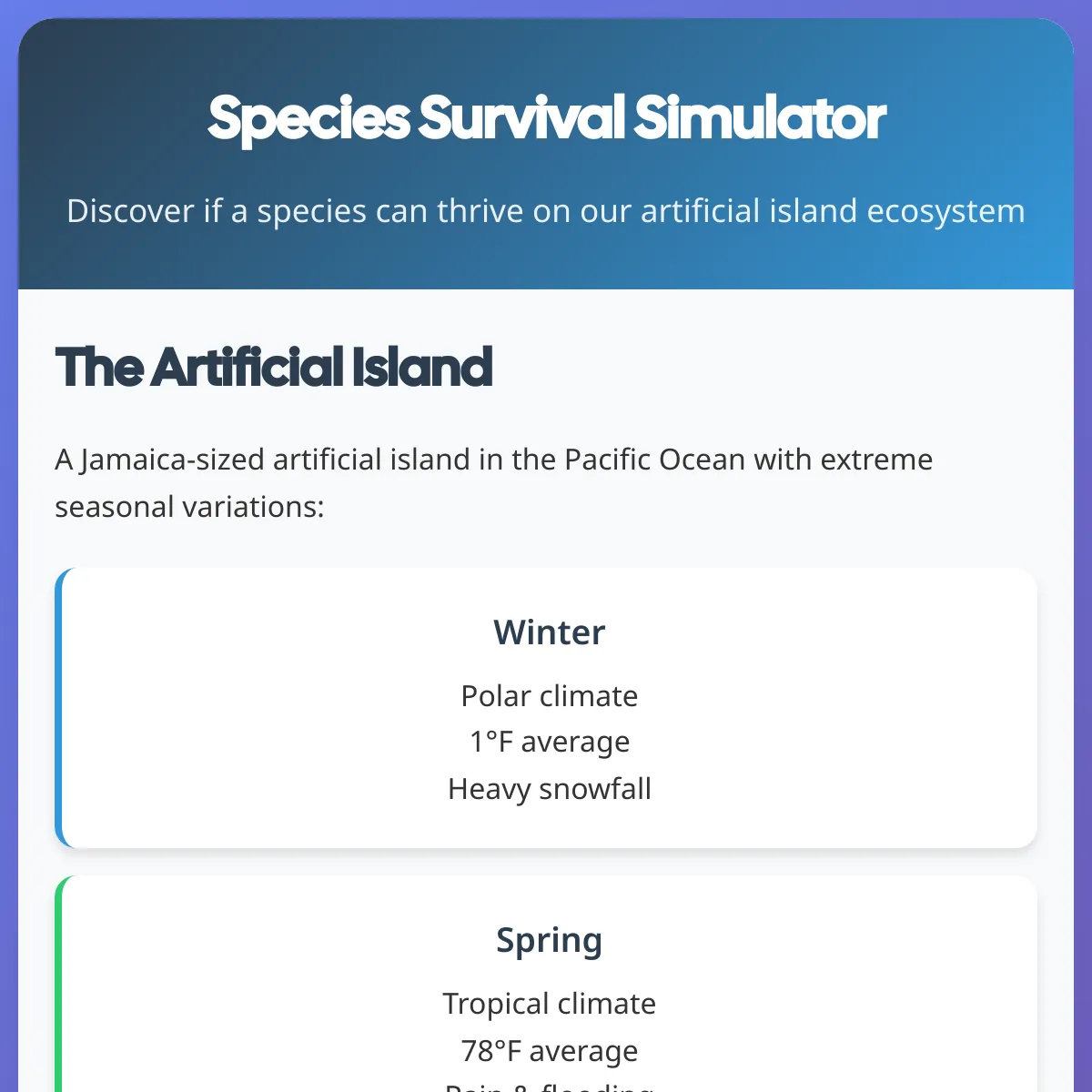Click the partly visible "Rain & flooding" text
Viewport: 1092px width, 1092px height.
[550, 1086]
